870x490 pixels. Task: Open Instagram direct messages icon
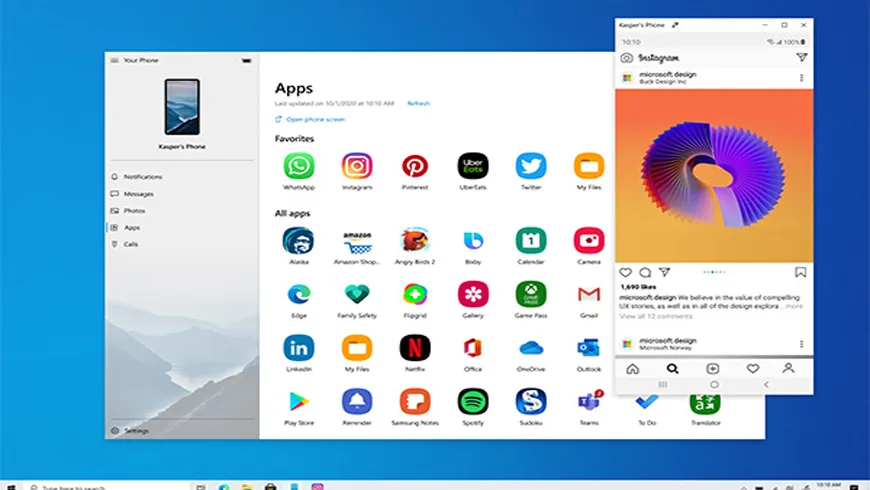[801, 57]
